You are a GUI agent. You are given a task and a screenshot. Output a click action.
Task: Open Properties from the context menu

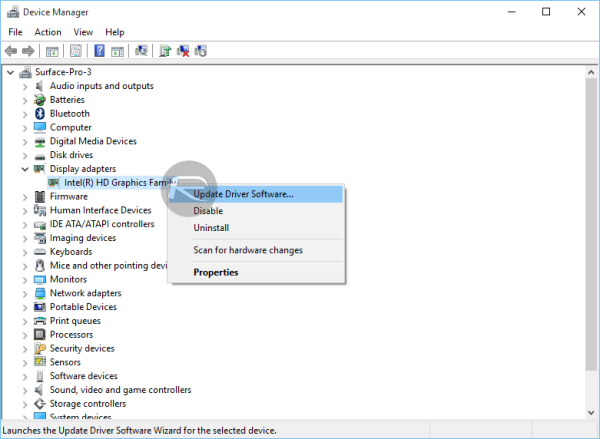[x=256, y=272]
